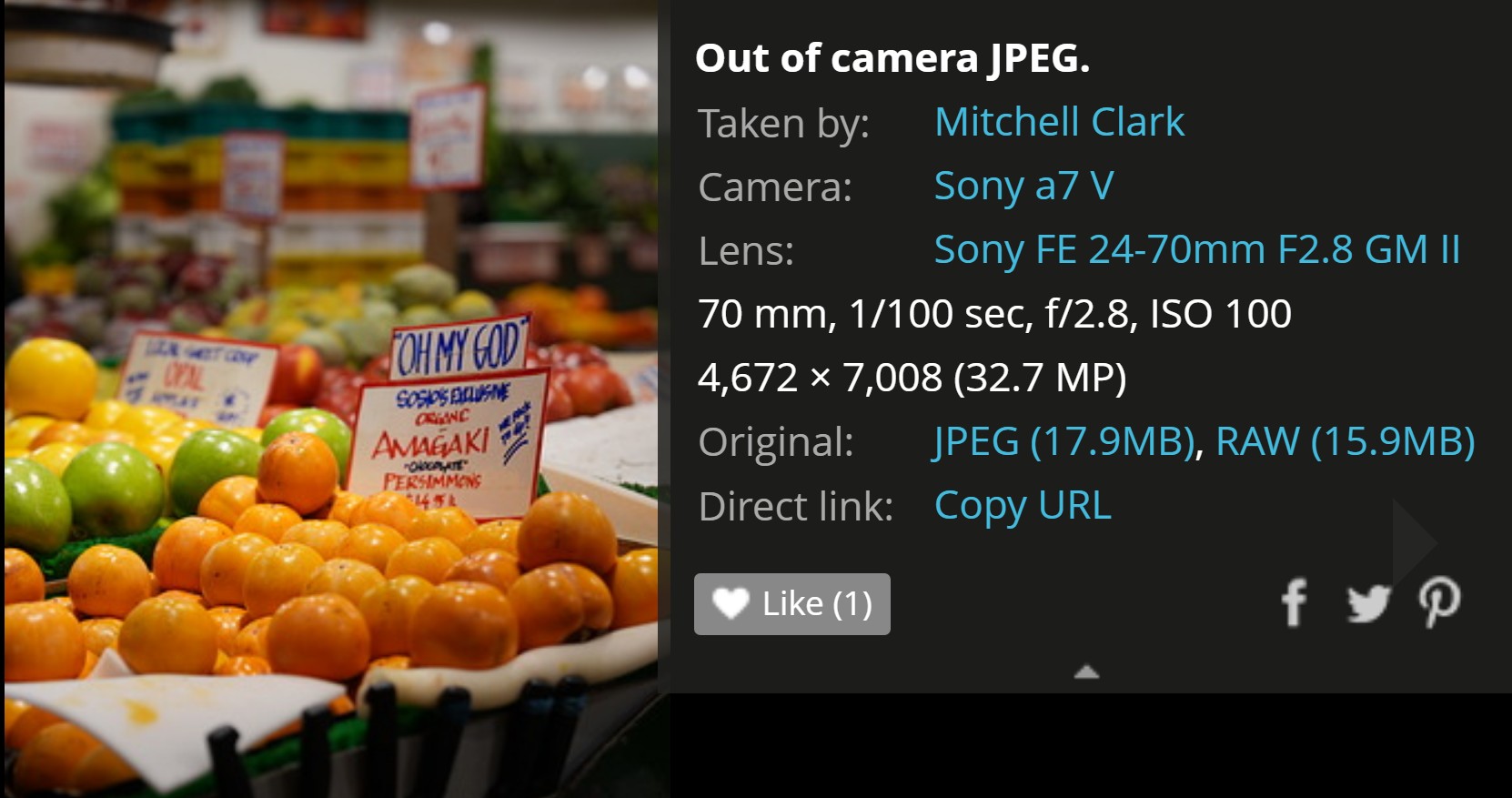Open the Sony a7 V camera link
1512x798 pixels.
1023,186
